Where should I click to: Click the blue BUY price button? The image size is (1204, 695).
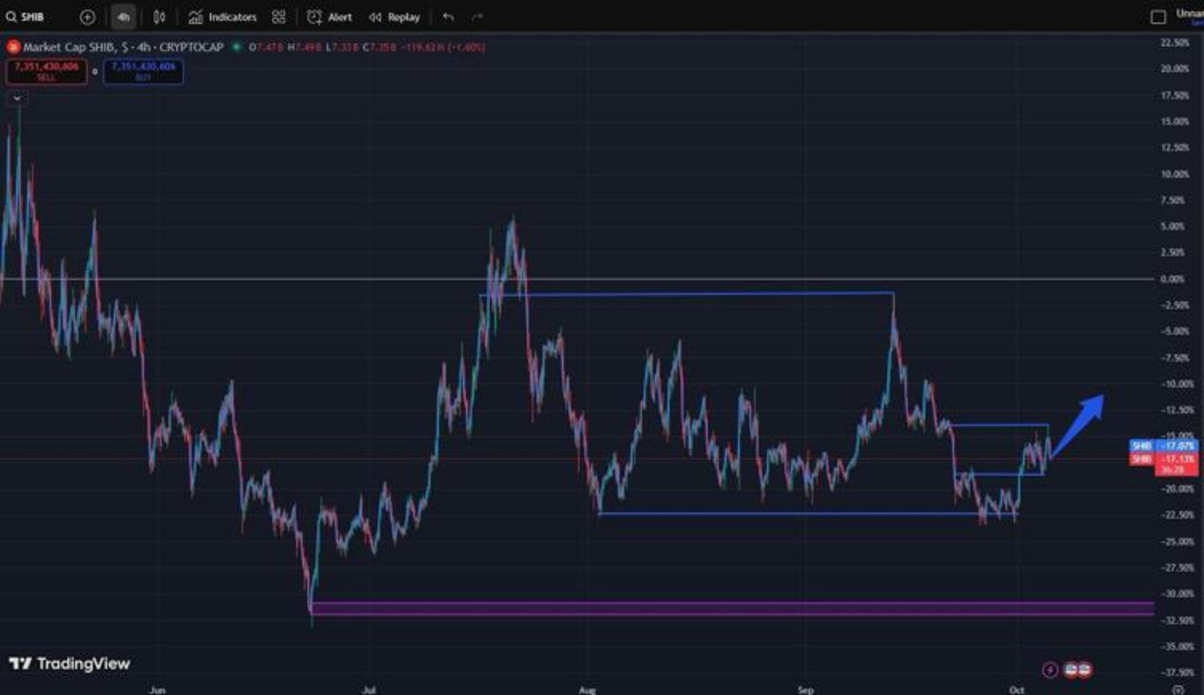coord(143,70)
